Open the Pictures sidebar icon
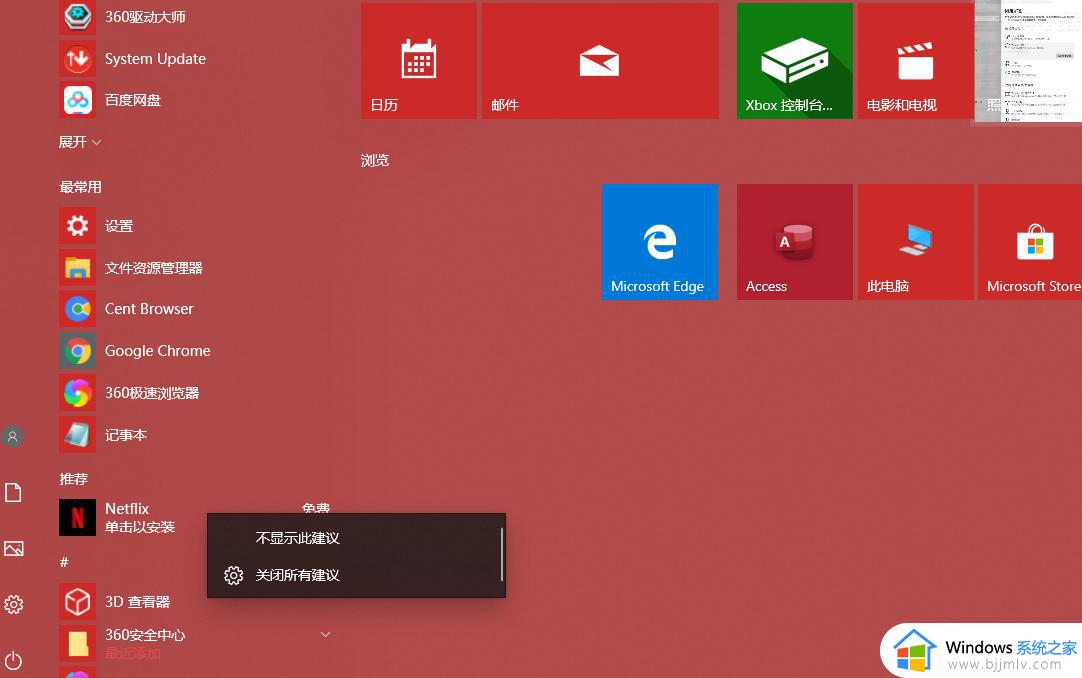This screenshot has height=678, width=1082. coord(14,548)
